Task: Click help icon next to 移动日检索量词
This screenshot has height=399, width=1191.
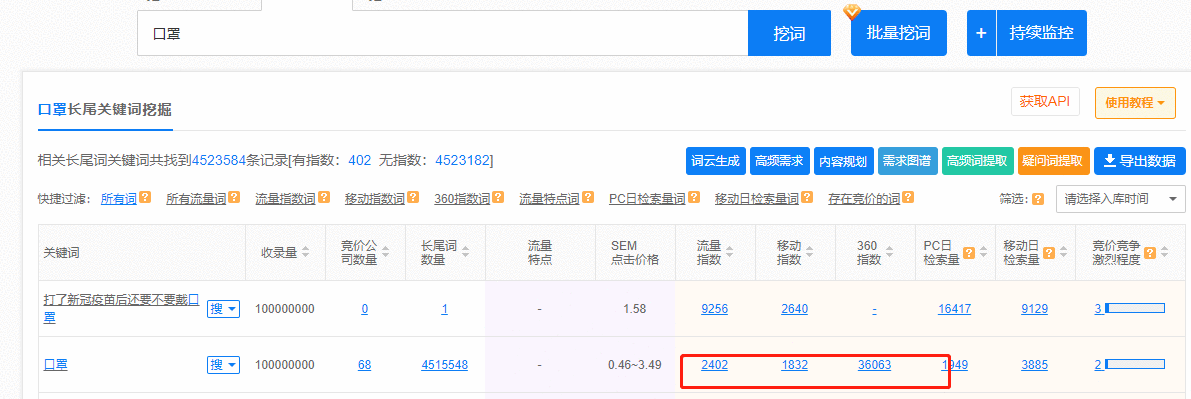Action: (807, 198)
